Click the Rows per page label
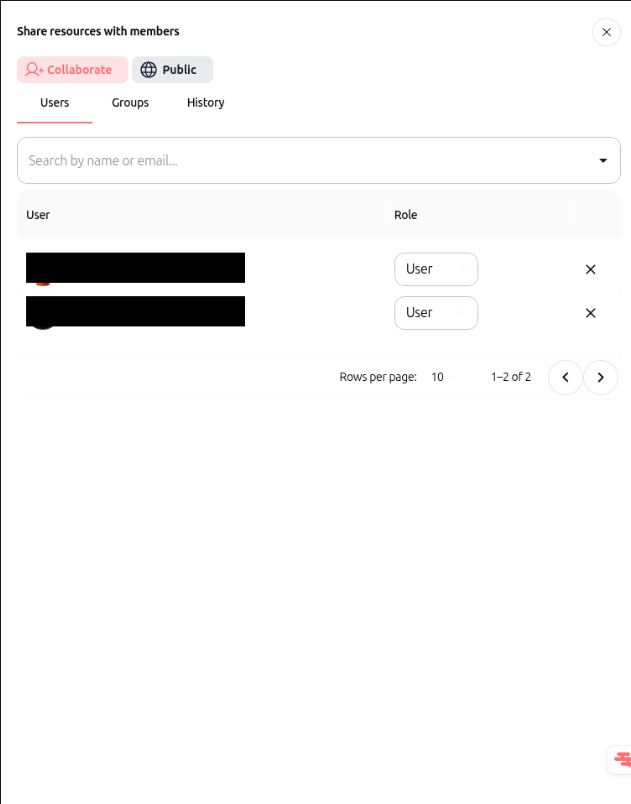 (x=378, y=377)
